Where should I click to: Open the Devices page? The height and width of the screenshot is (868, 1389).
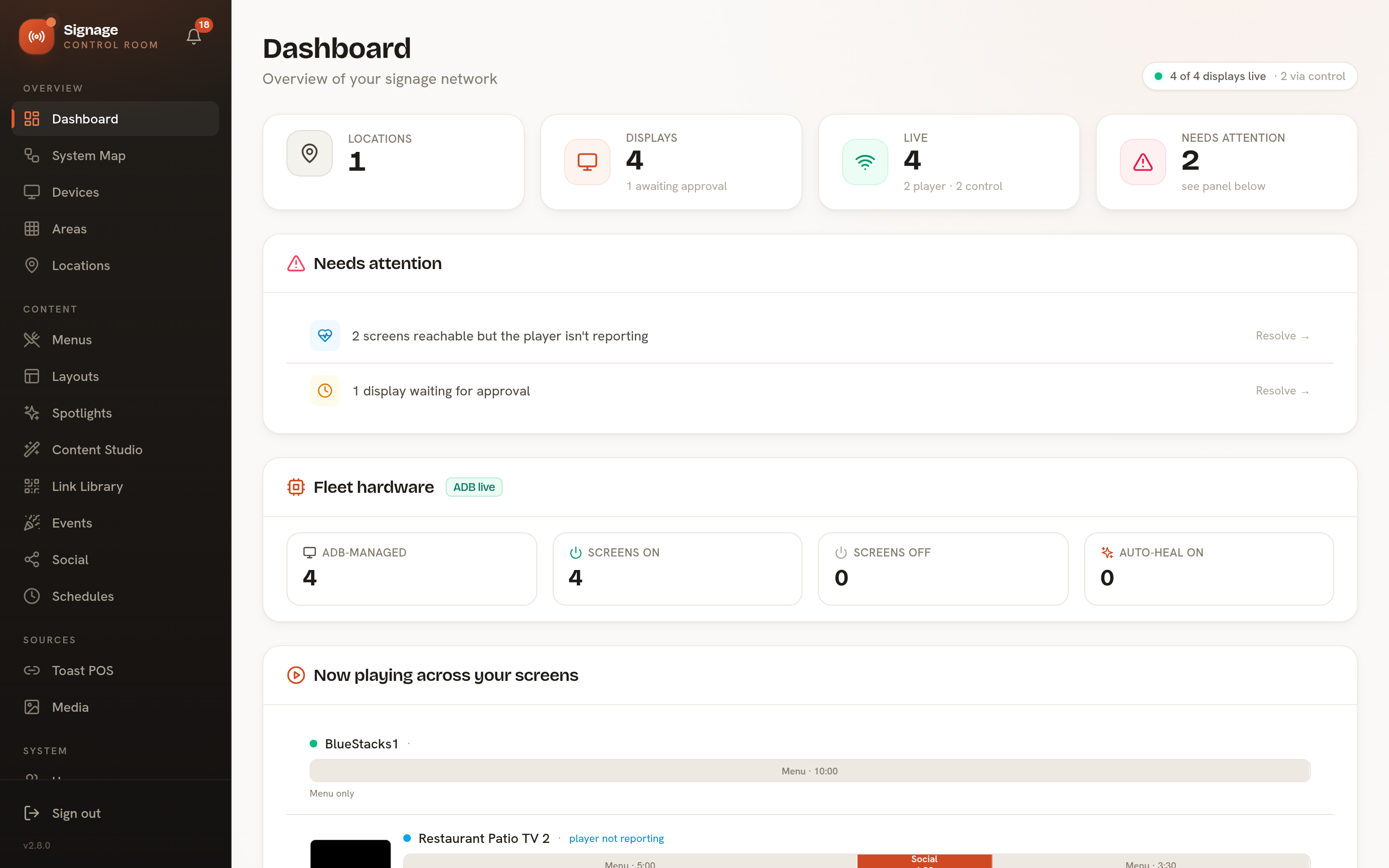pyautogui.click(x=115, y=192)
